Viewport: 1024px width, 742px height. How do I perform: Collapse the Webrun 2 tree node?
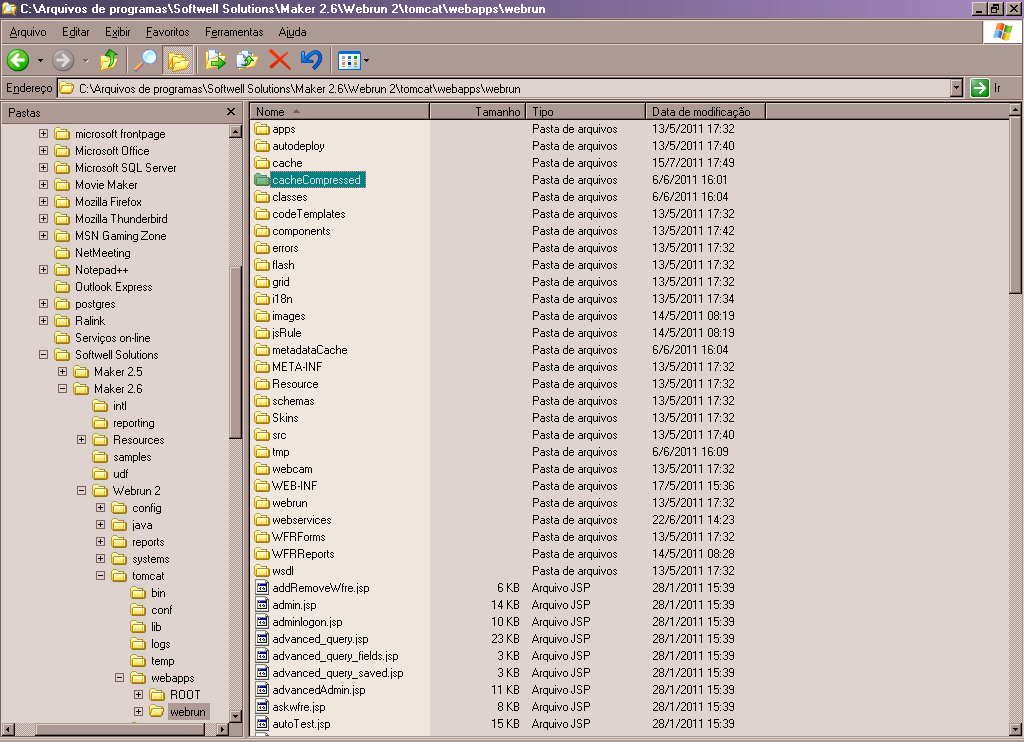coord(82,490)
